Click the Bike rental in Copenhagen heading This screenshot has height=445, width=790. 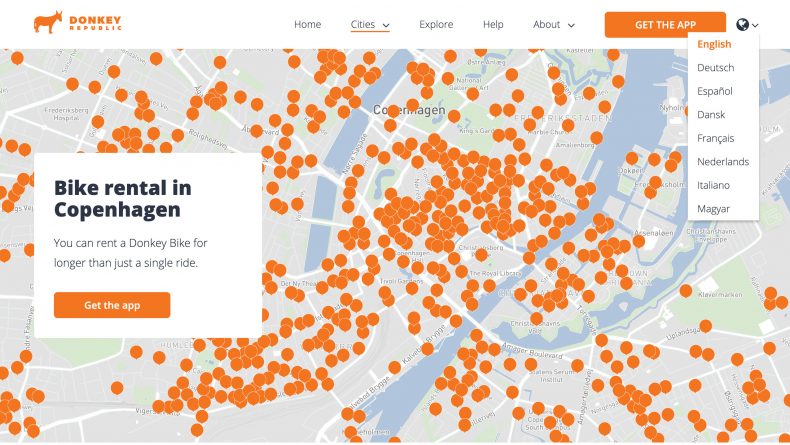pos(122,198)
